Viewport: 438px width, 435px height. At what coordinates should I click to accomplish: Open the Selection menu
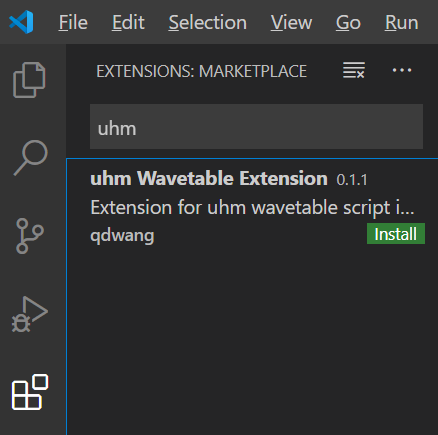tap(208, 23)
